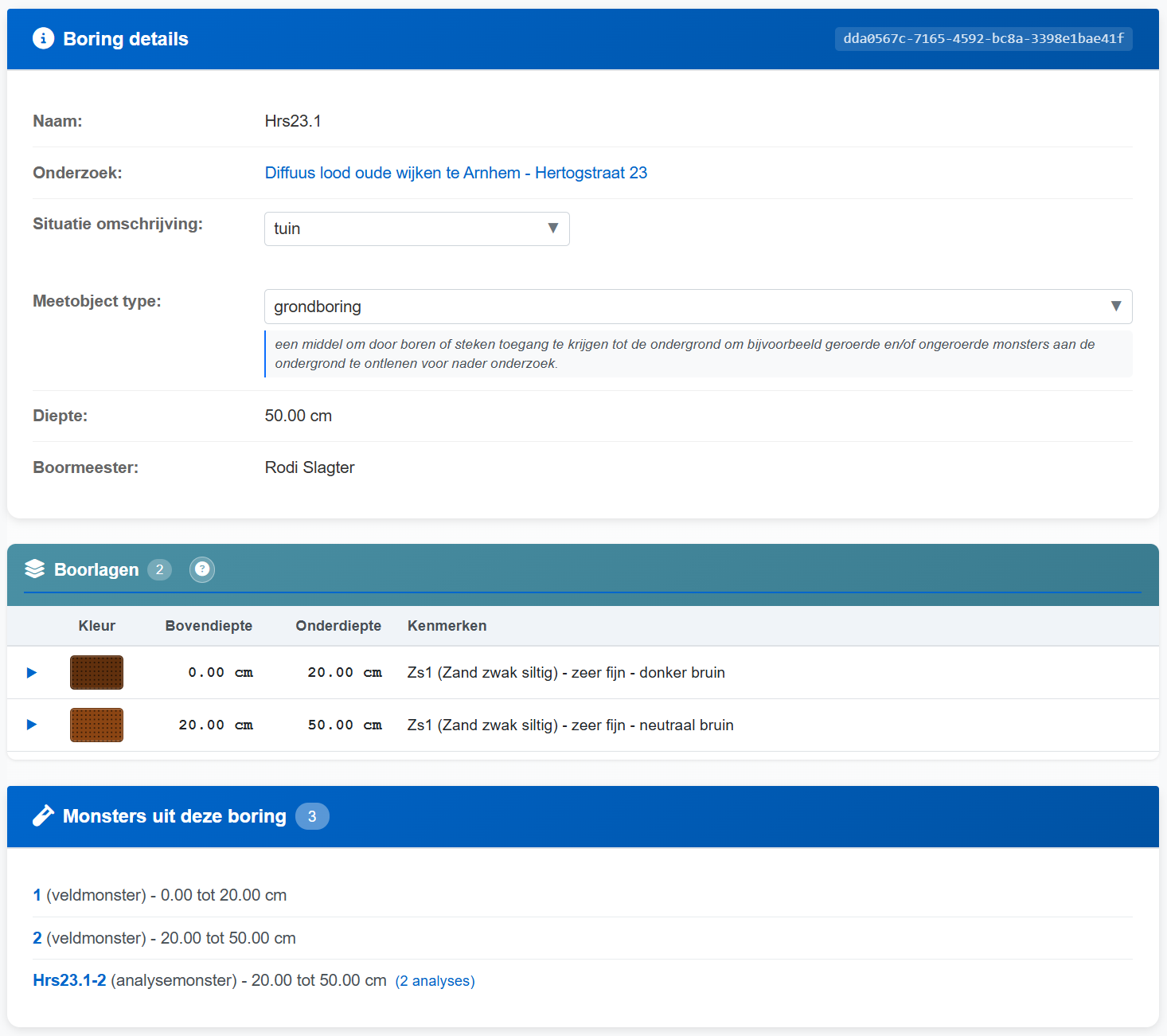The width and height of the screenshot is (1167, 1036).
Task: Click the Monsters count badge showing 3
Action: [312, 816]
